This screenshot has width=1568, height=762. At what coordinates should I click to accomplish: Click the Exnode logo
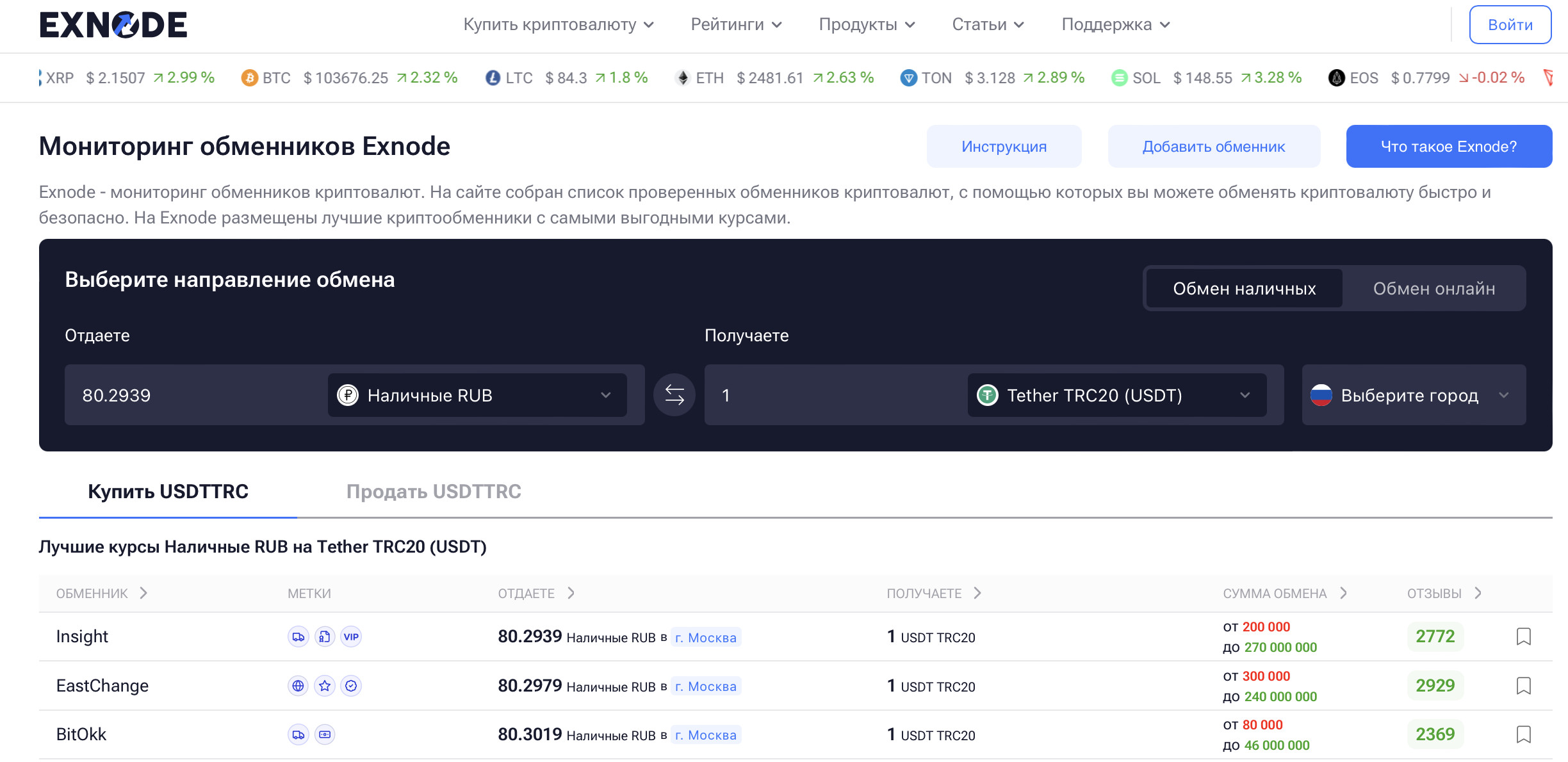(113, 26)
